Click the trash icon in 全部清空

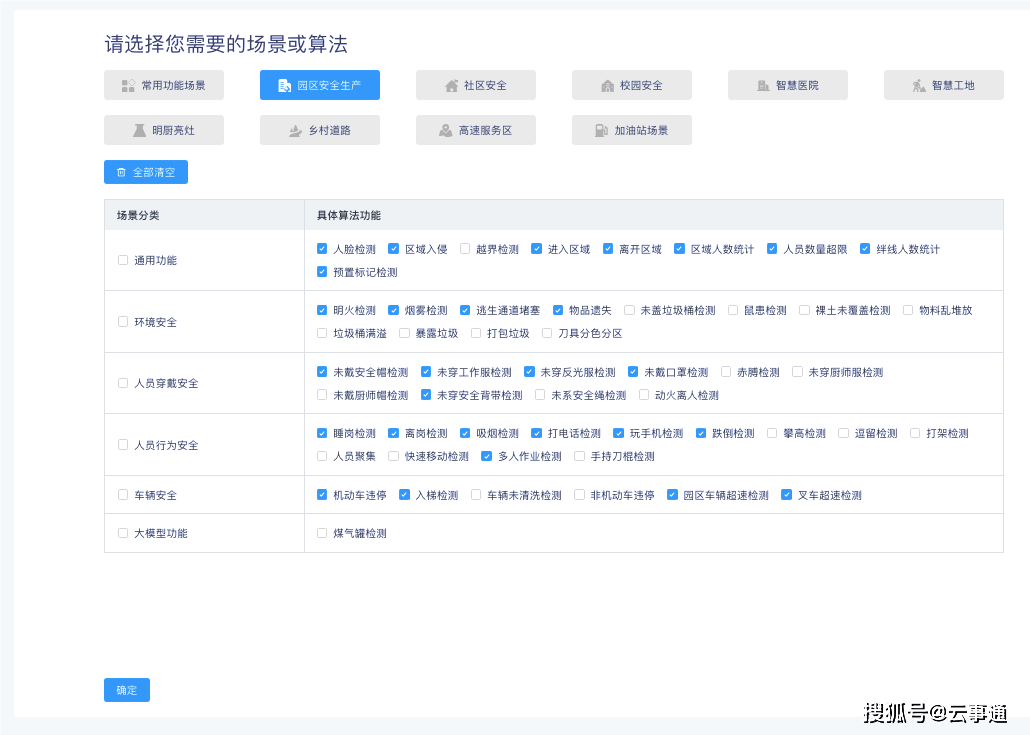pyautogui.click(x=121, y=173)
